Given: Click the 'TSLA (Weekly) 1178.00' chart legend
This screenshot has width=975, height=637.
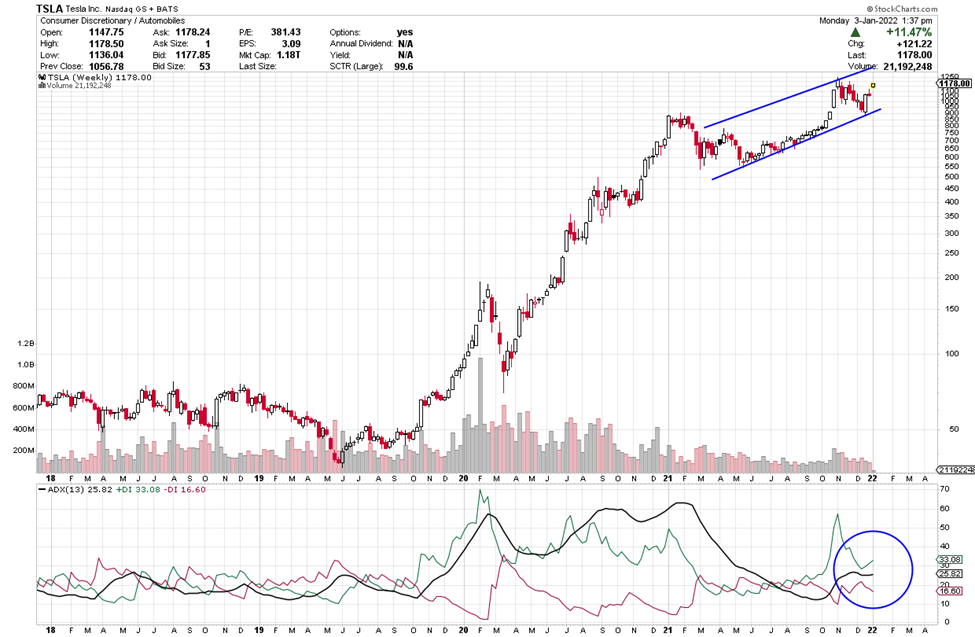Looking at the screenshot, I should click(99, 77).
